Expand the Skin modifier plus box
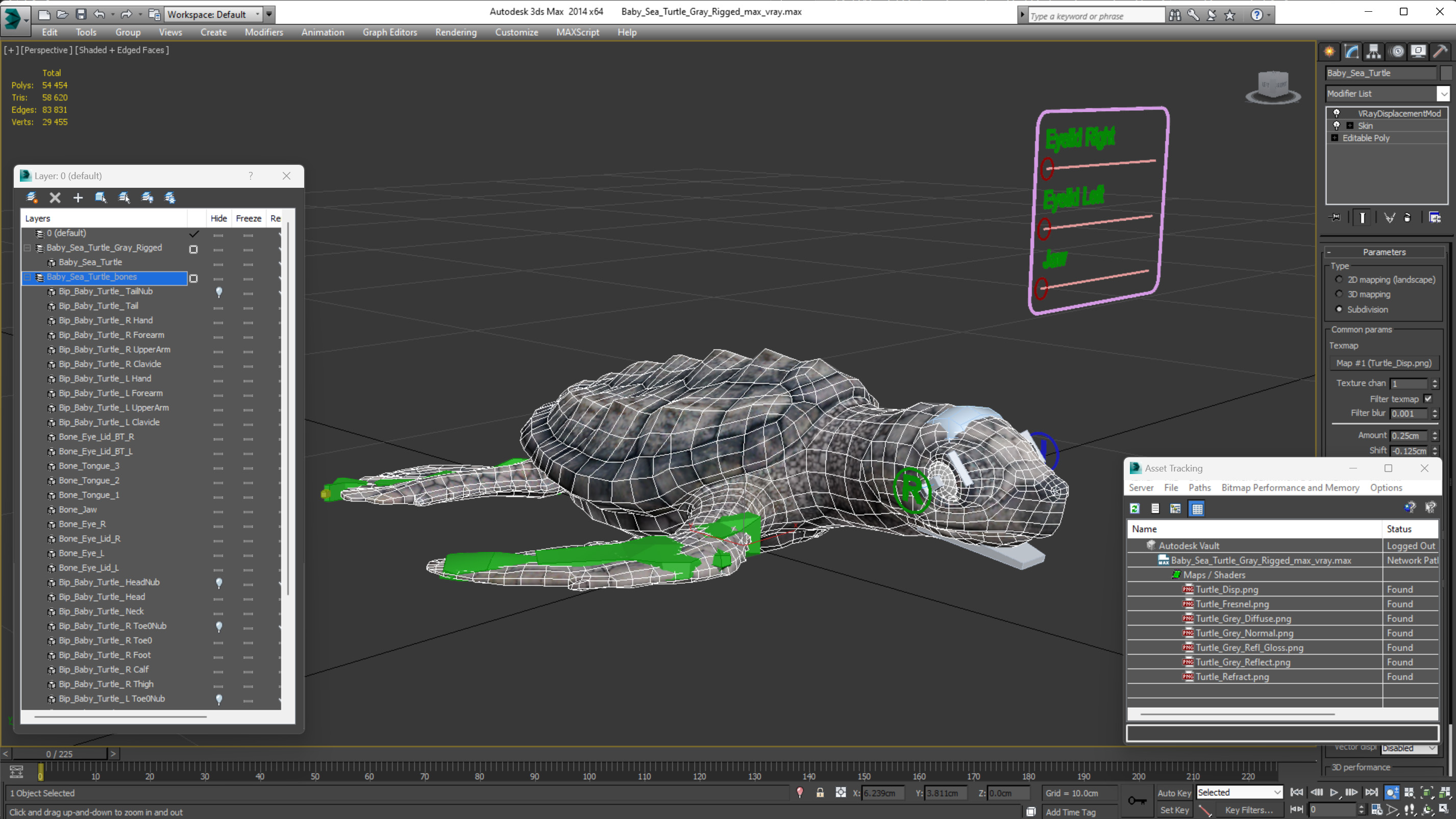 point(1350,126)
